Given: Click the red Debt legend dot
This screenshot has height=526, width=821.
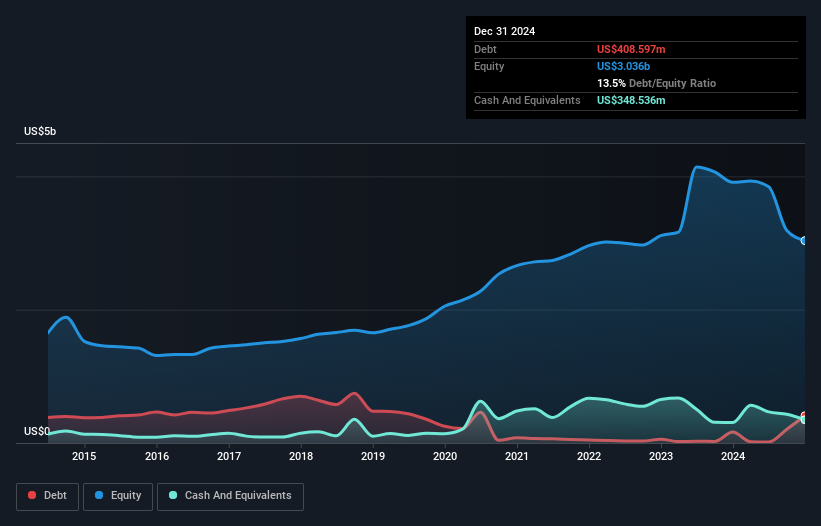Looking at the screenshot, I should tap(32, 495).
